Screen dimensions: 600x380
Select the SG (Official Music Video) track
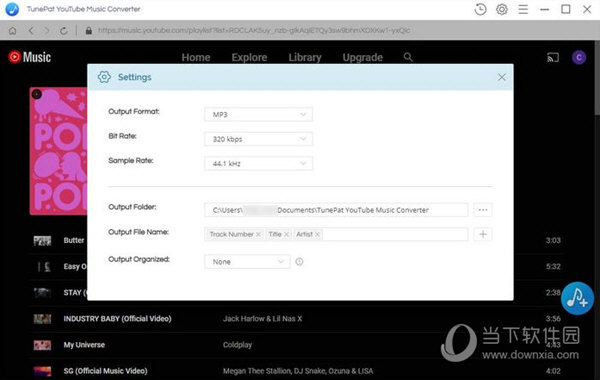pos(105,371)
